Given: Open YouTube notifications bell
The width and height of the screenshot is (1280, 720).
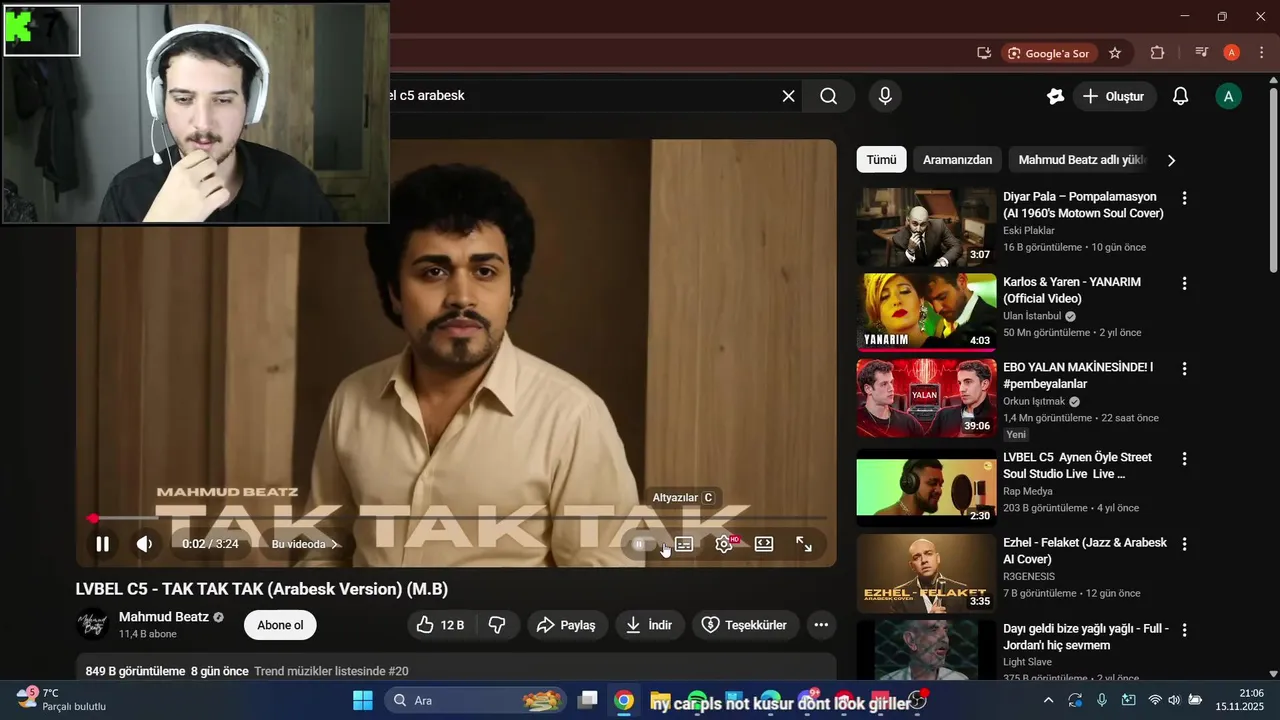Looking at the screenshot, I should (1180, 96).
